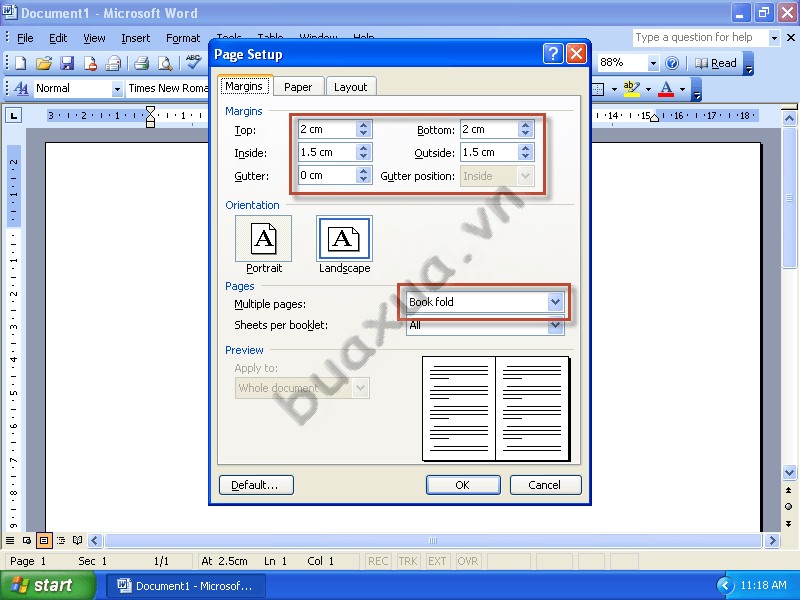
Task: Open the File menu
Action: coord(25,38)
